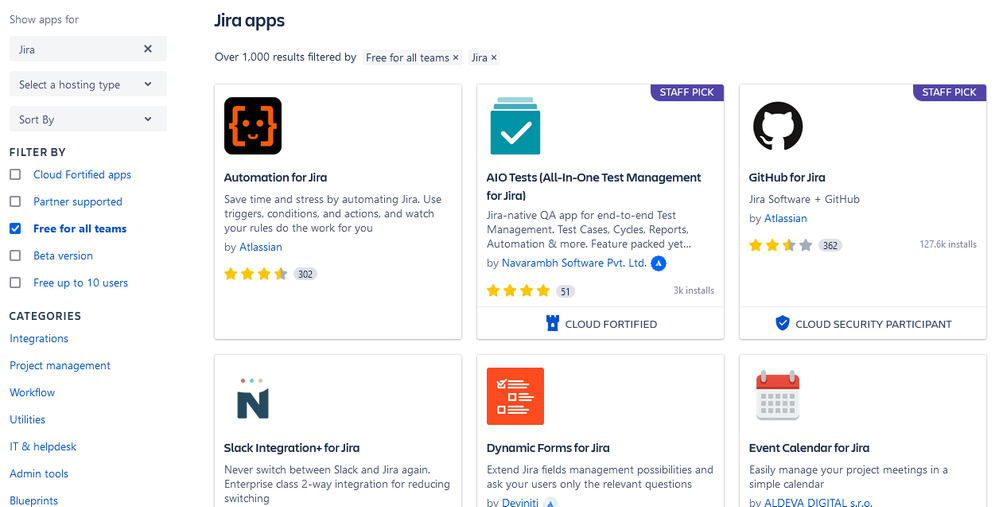
Task: Click the star rating of Automation for Jira
Action: 255,274
